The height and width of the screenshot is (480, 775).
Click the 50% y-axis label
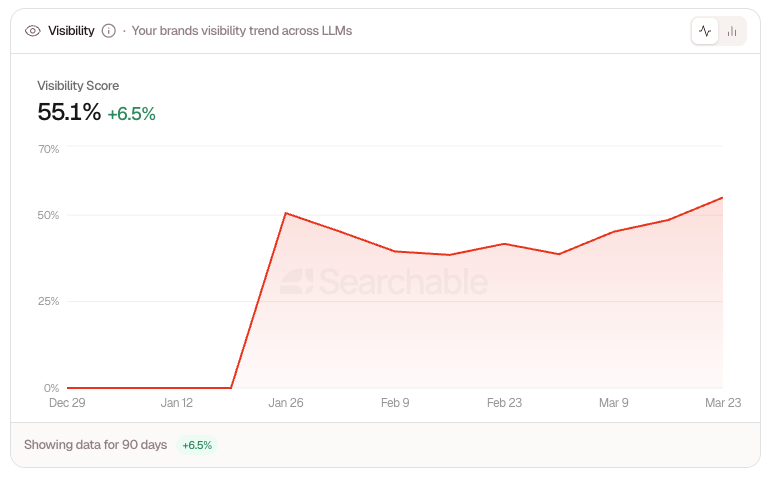pyautogui.click(x=48, y=215)
